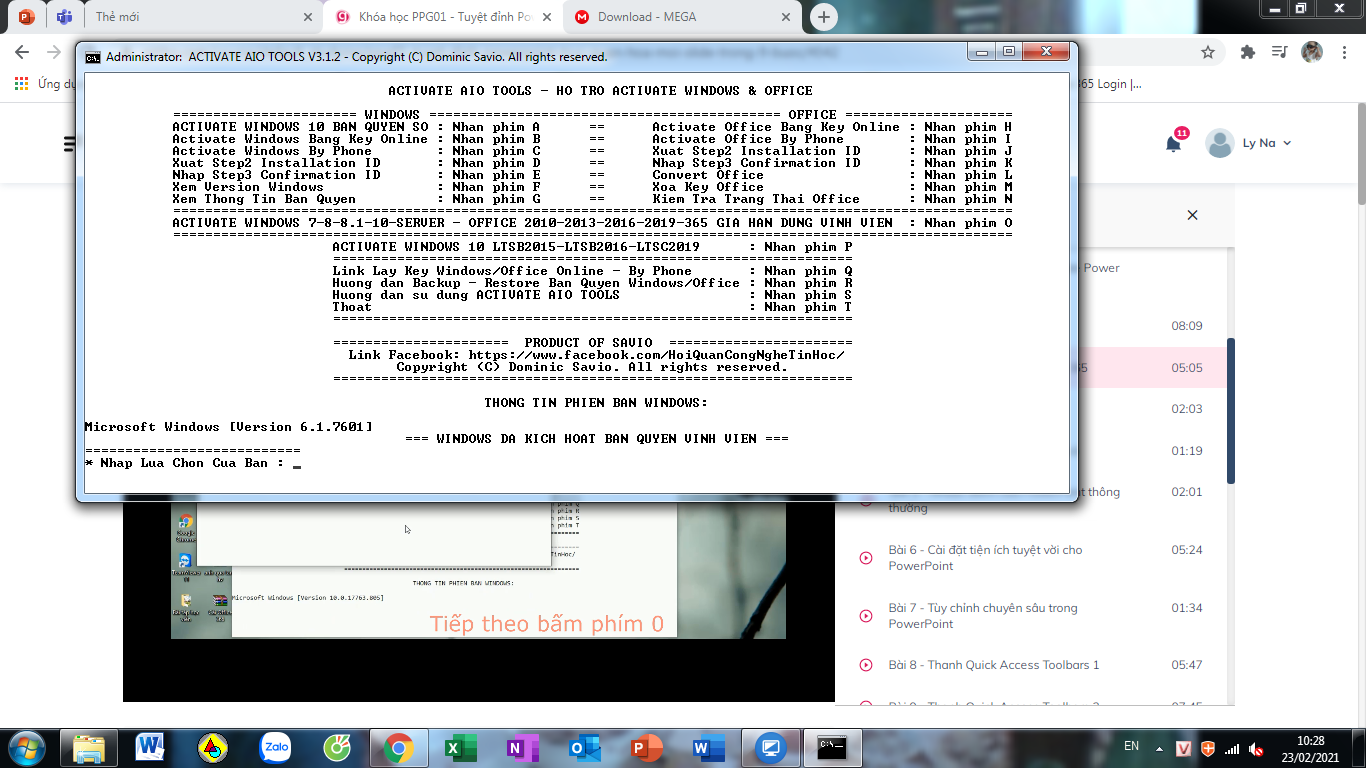Open the Windows Start button

(25, 747)
